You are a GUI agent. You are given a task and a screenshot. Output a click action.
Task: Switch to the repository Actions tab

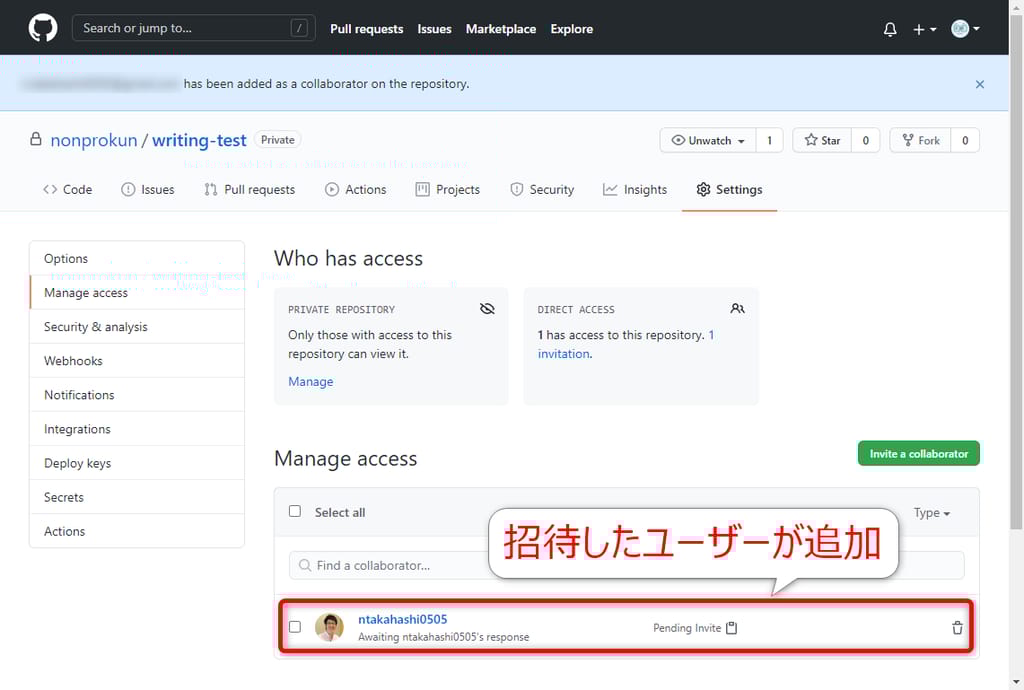[x=356, y=189]
